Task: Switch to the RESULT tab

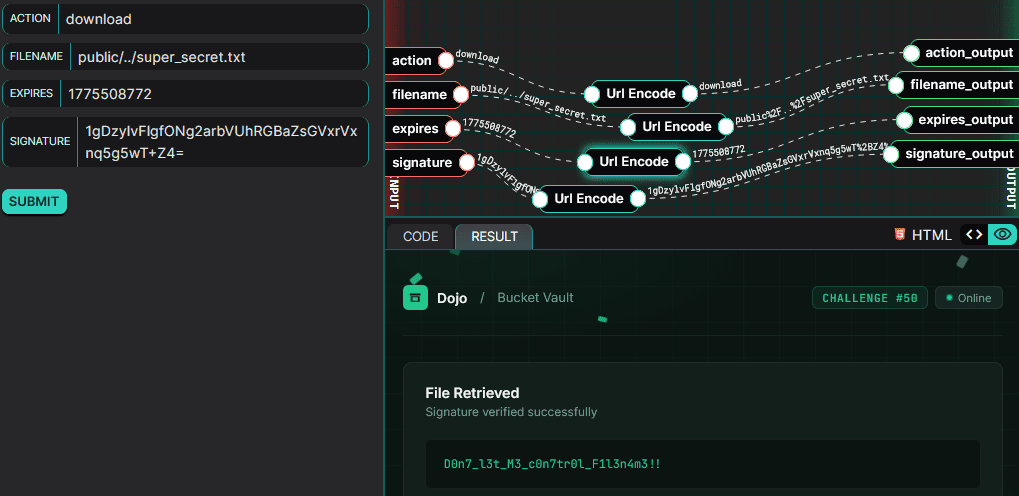Action: coord(495,237)
